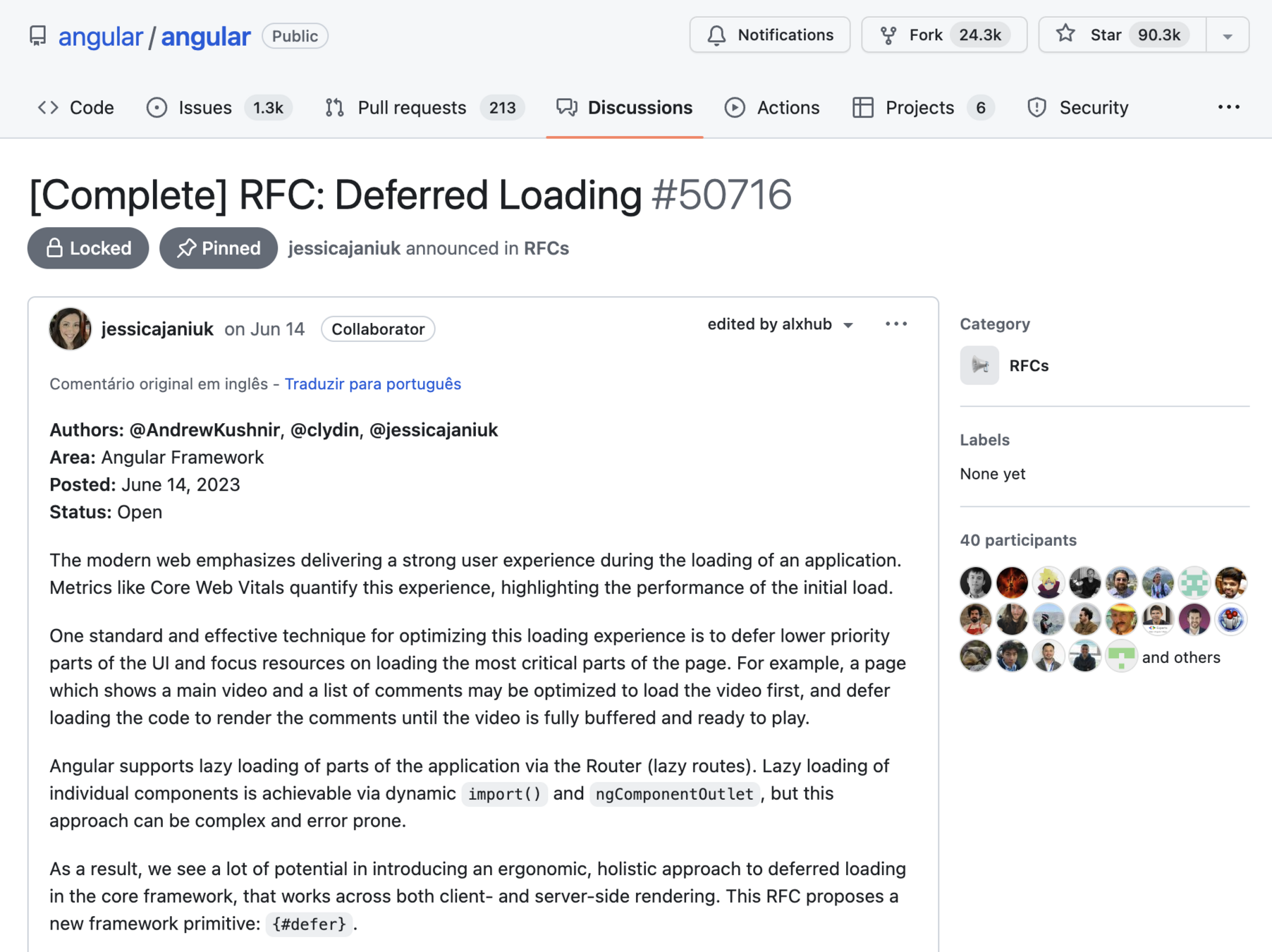Click the 'import()' inline code

pyautogui.click(x=504, y=794)
